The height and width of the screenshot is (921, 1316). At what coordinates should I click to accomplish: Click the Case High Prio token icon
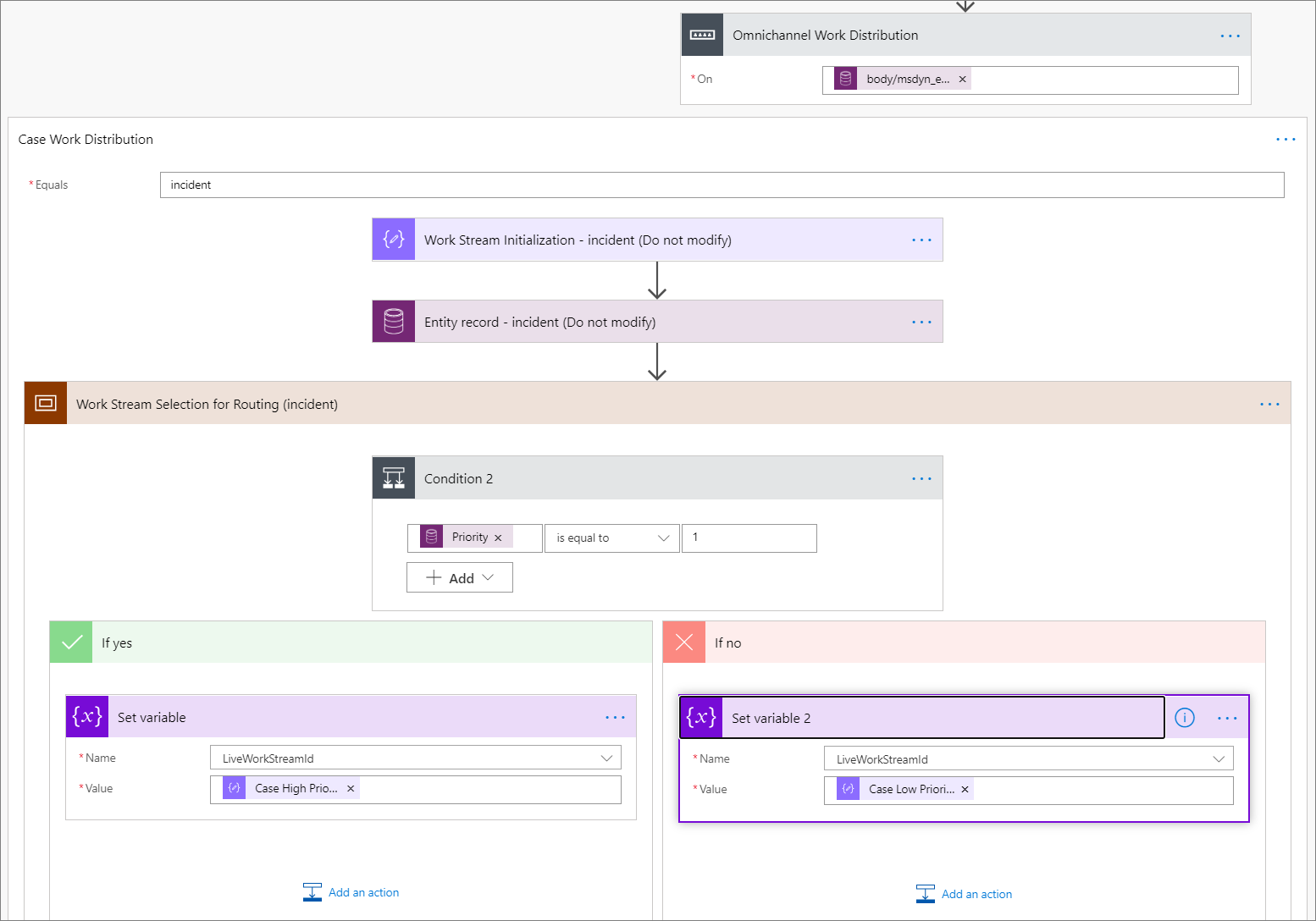pyautogui.click(x=235, y=788)
